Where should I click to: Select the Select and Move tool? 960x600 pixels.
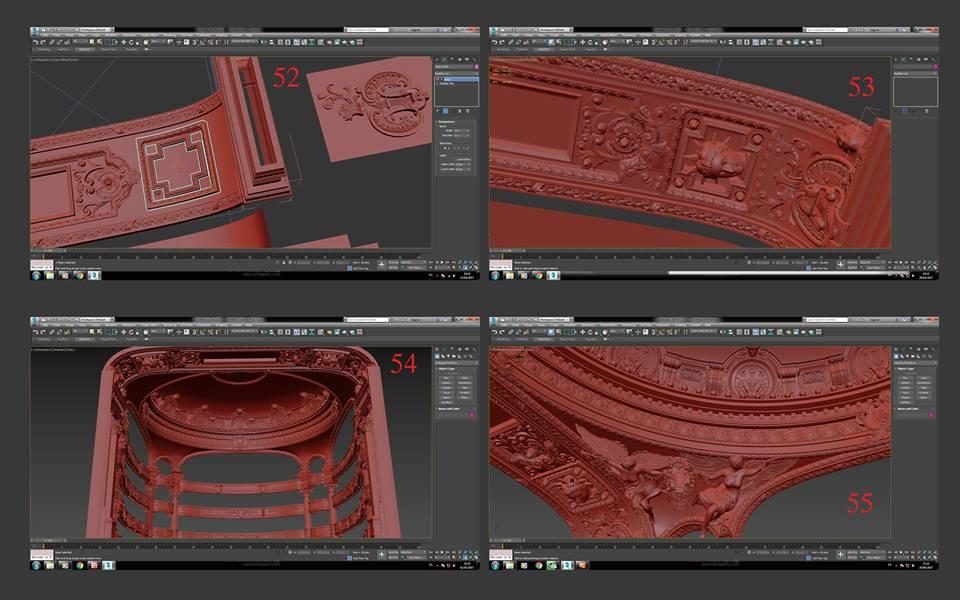(x=123, y=43)
